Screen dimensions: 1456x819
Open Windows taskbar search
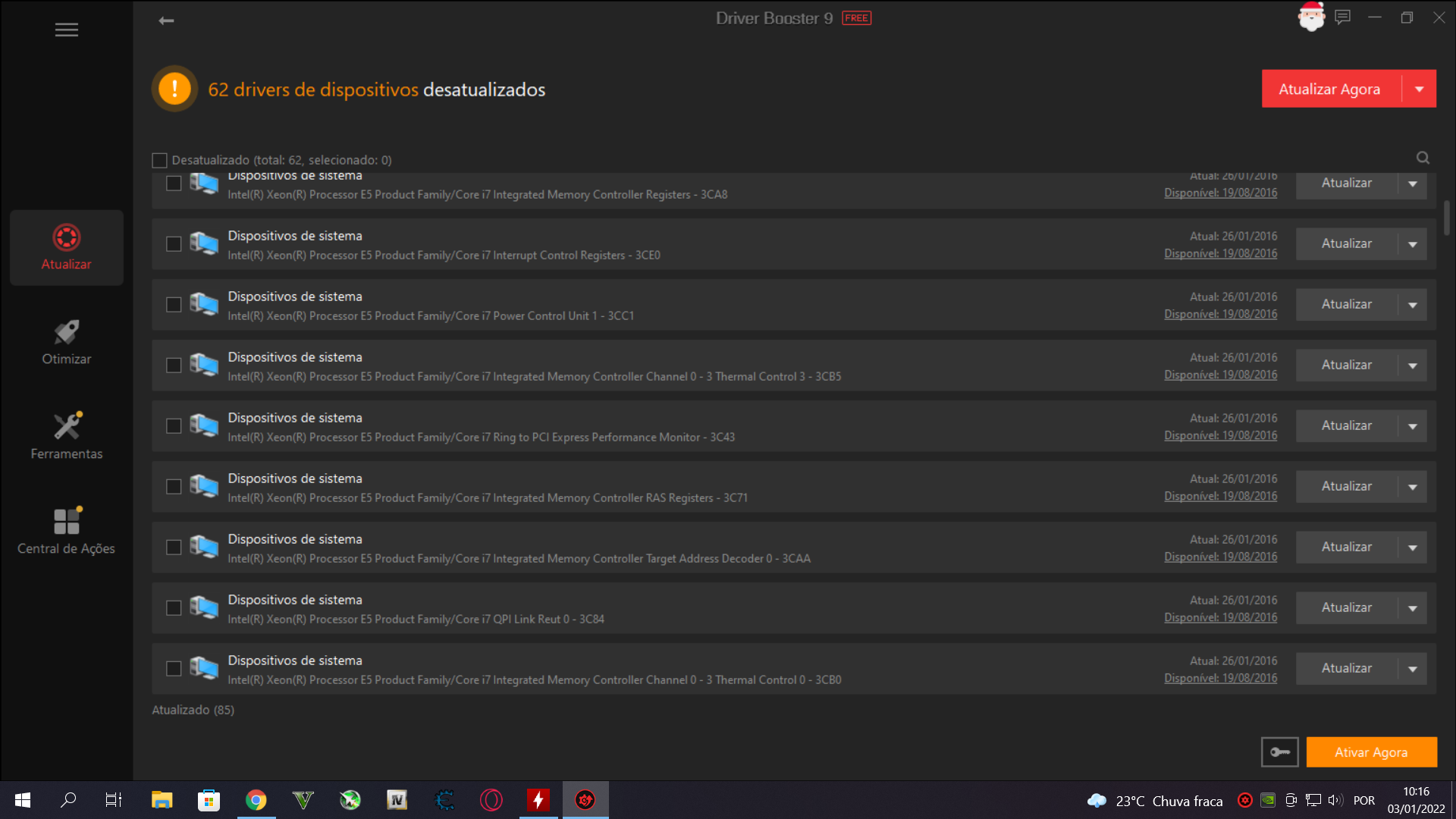pyautogui.click(x=68, y=800)
